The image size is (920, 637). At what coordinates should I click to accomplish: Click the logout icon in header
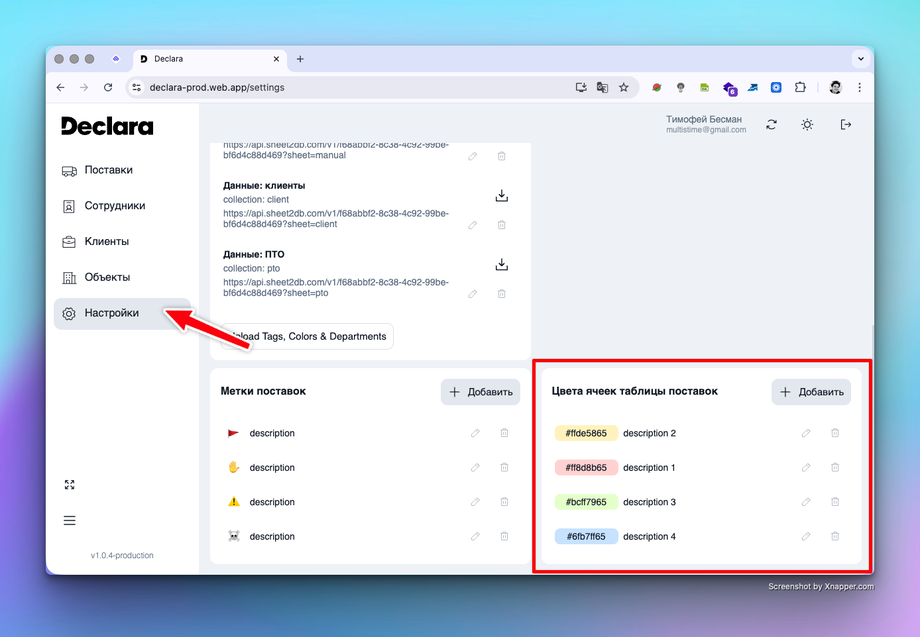pos(845,124)
